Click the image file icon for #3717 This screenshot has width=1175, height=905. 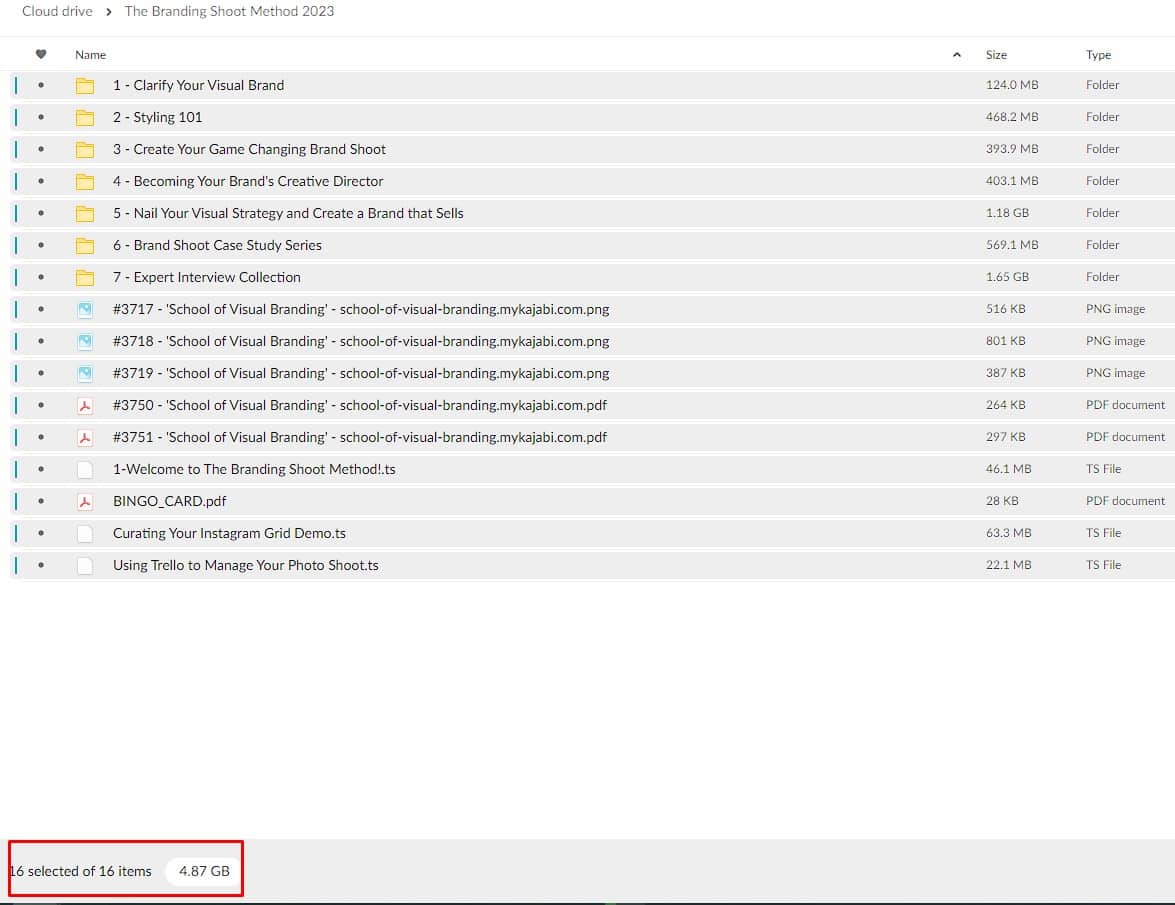(x=85, y=309)
